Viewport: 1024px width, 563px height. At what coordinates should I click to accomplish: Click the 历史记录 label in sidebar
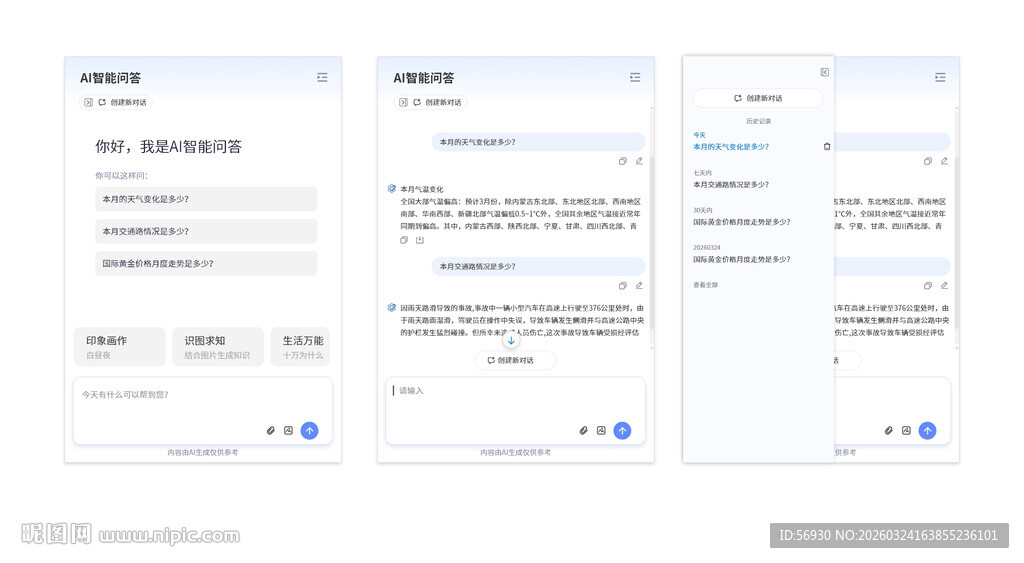(x=758, y=121)
